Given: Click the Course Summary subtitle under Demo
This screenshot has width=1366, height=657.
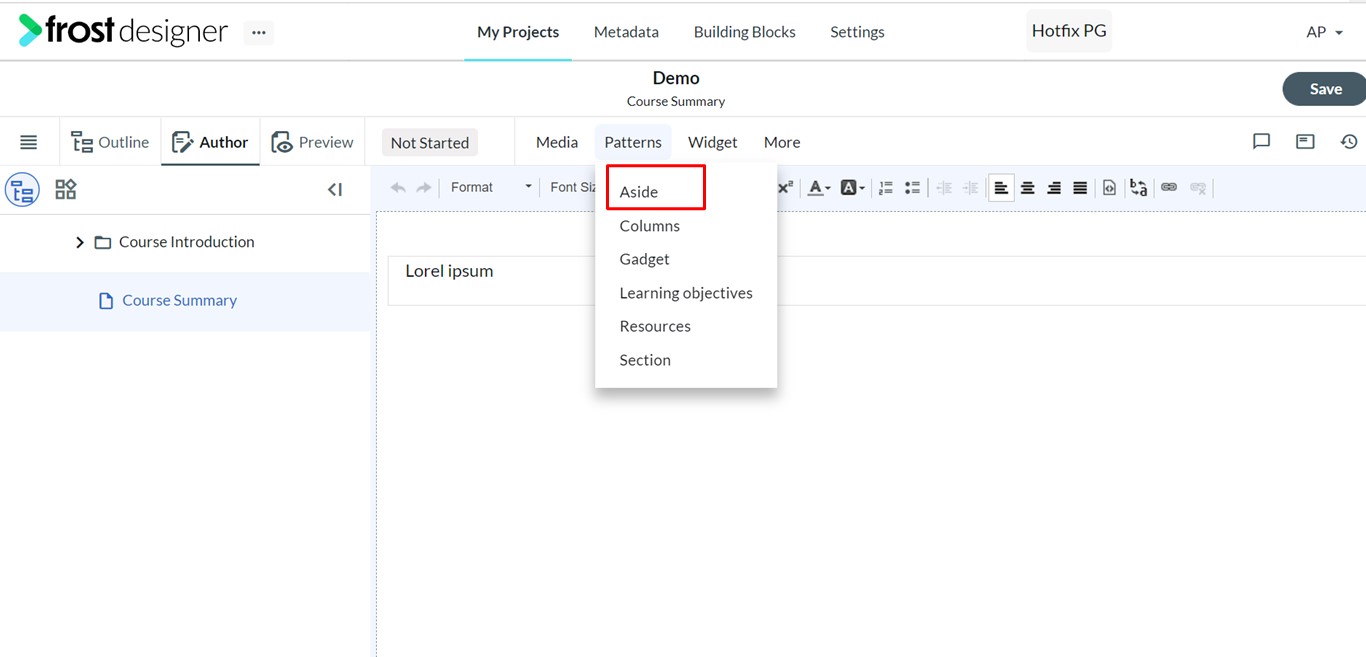Looking at the screenshot, I should 676,101.
